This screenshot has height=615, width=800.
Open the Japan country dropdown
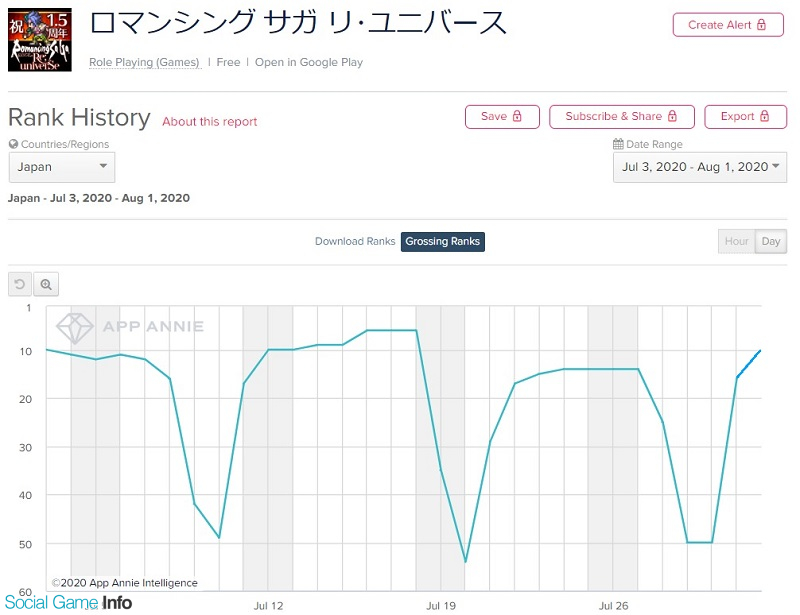62,167
